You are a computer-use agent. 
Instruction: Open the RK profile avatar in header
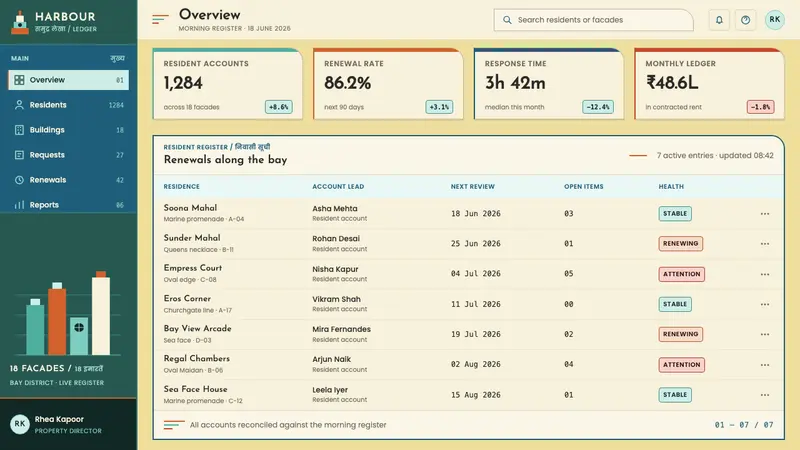click(x=774, y=19)
